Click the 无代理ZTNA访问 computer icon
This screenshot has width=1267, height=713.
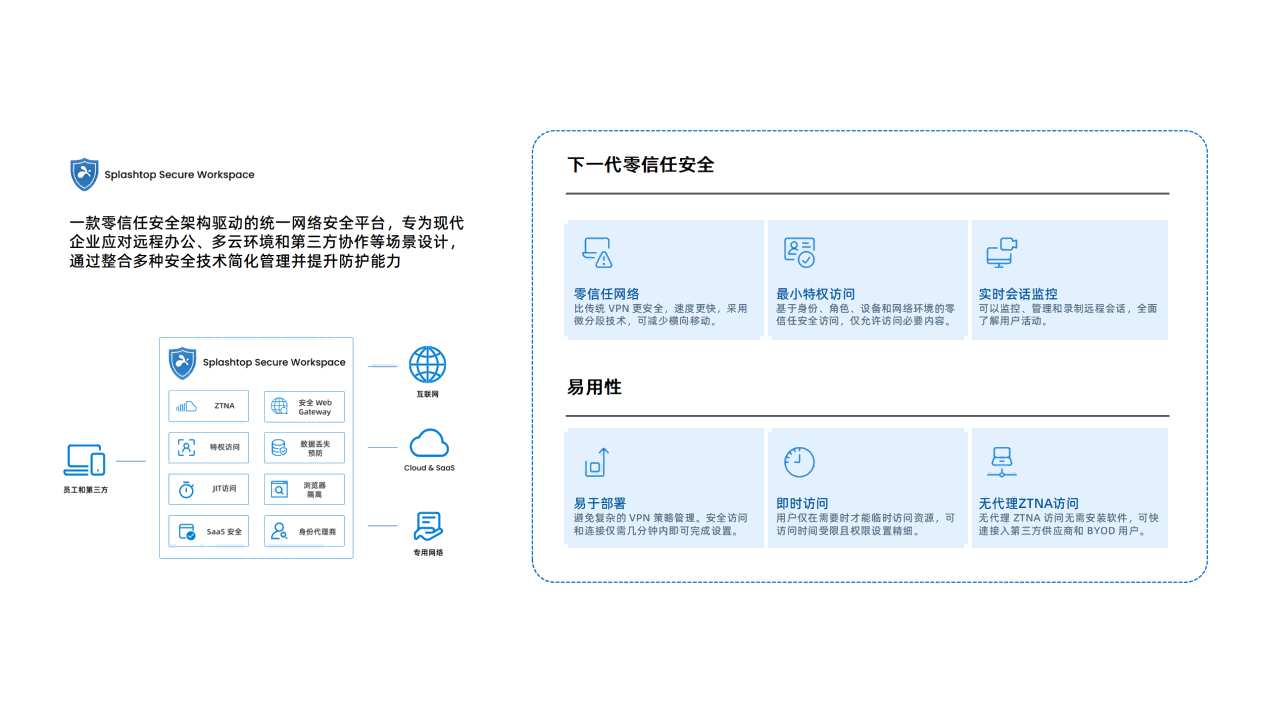(x=1002, y=462)
